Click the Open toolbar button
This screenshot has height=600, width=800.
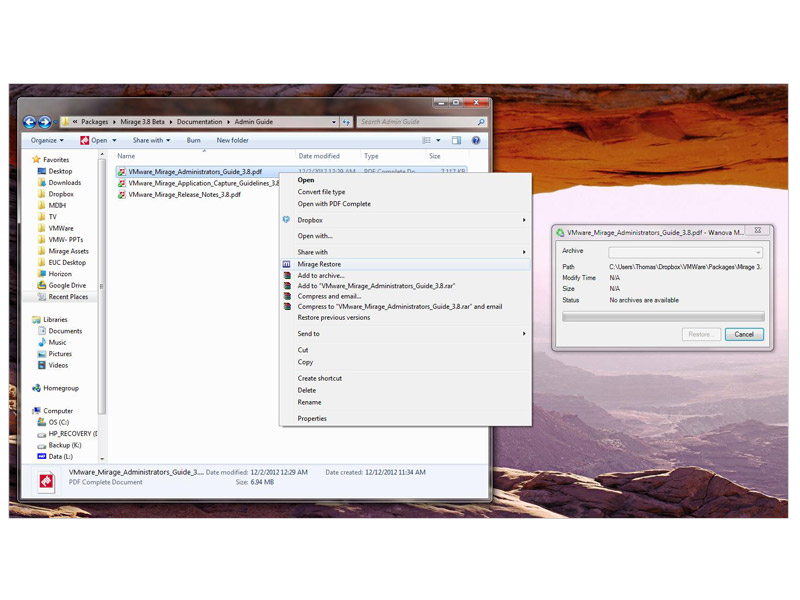(x=94, y=140)
